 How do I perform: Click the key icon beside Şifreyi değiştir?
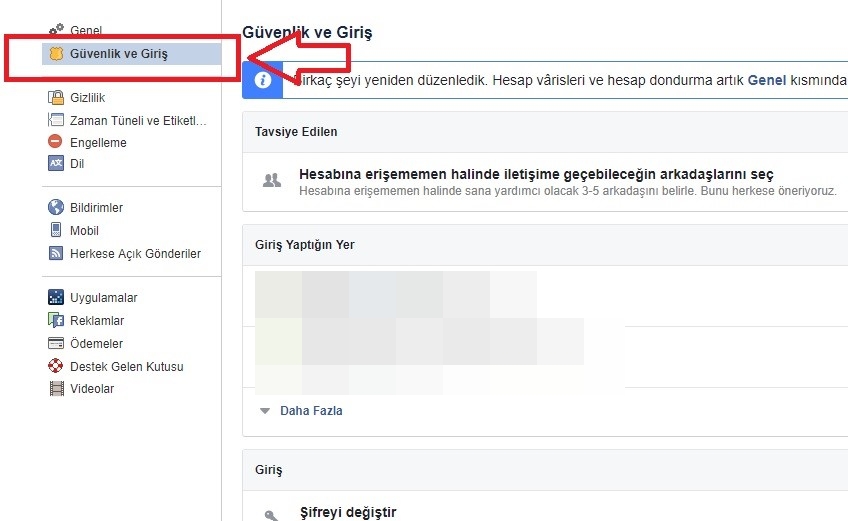click(271, 516)
